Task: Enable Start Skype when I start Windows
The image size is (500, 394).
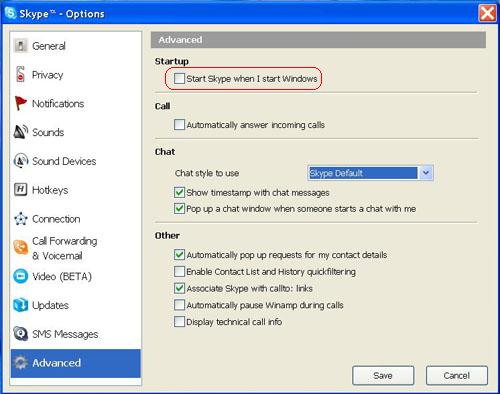Action: [179, 79]
